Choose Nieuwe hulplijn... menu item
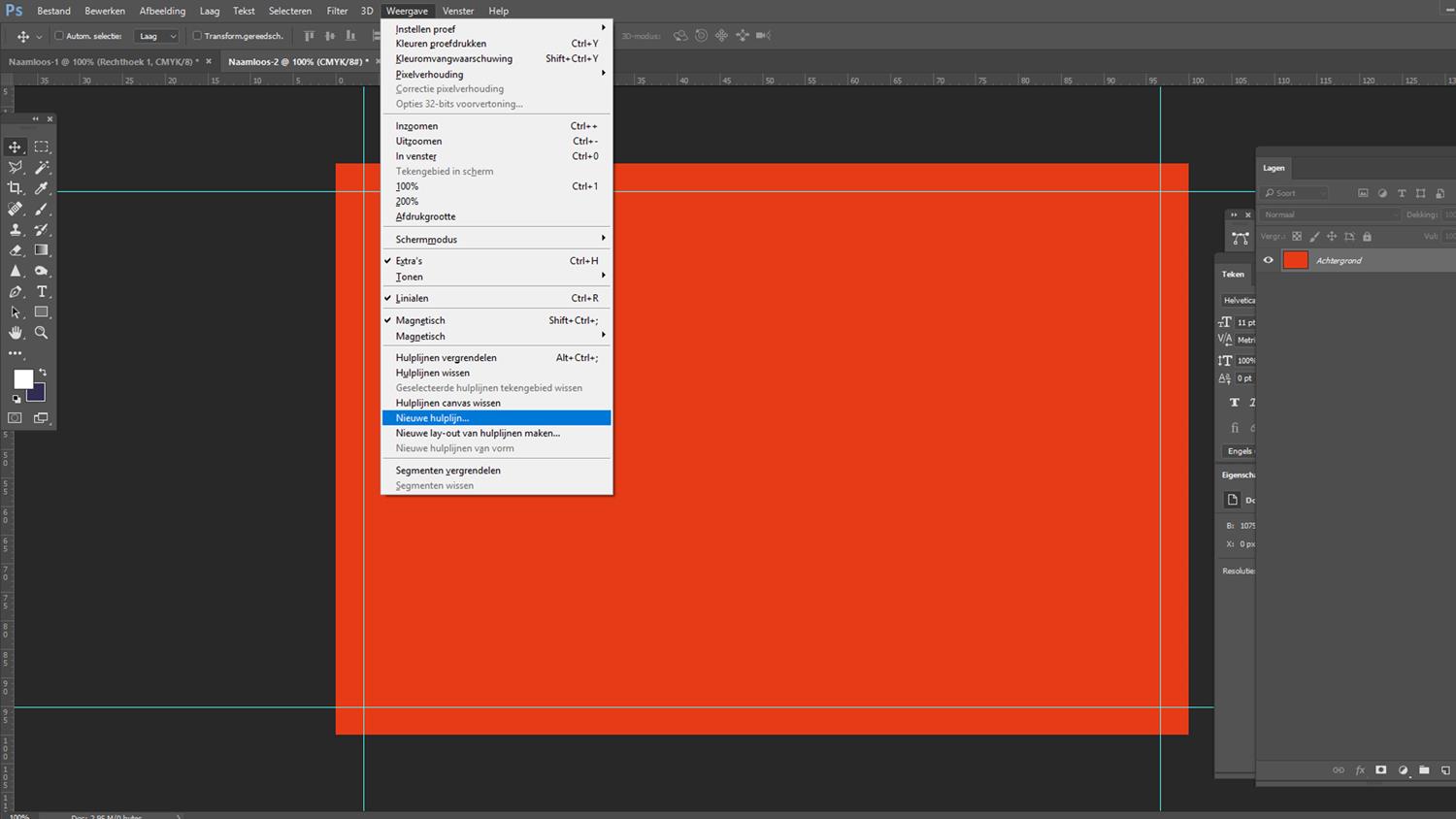 (x=496, y=418)
